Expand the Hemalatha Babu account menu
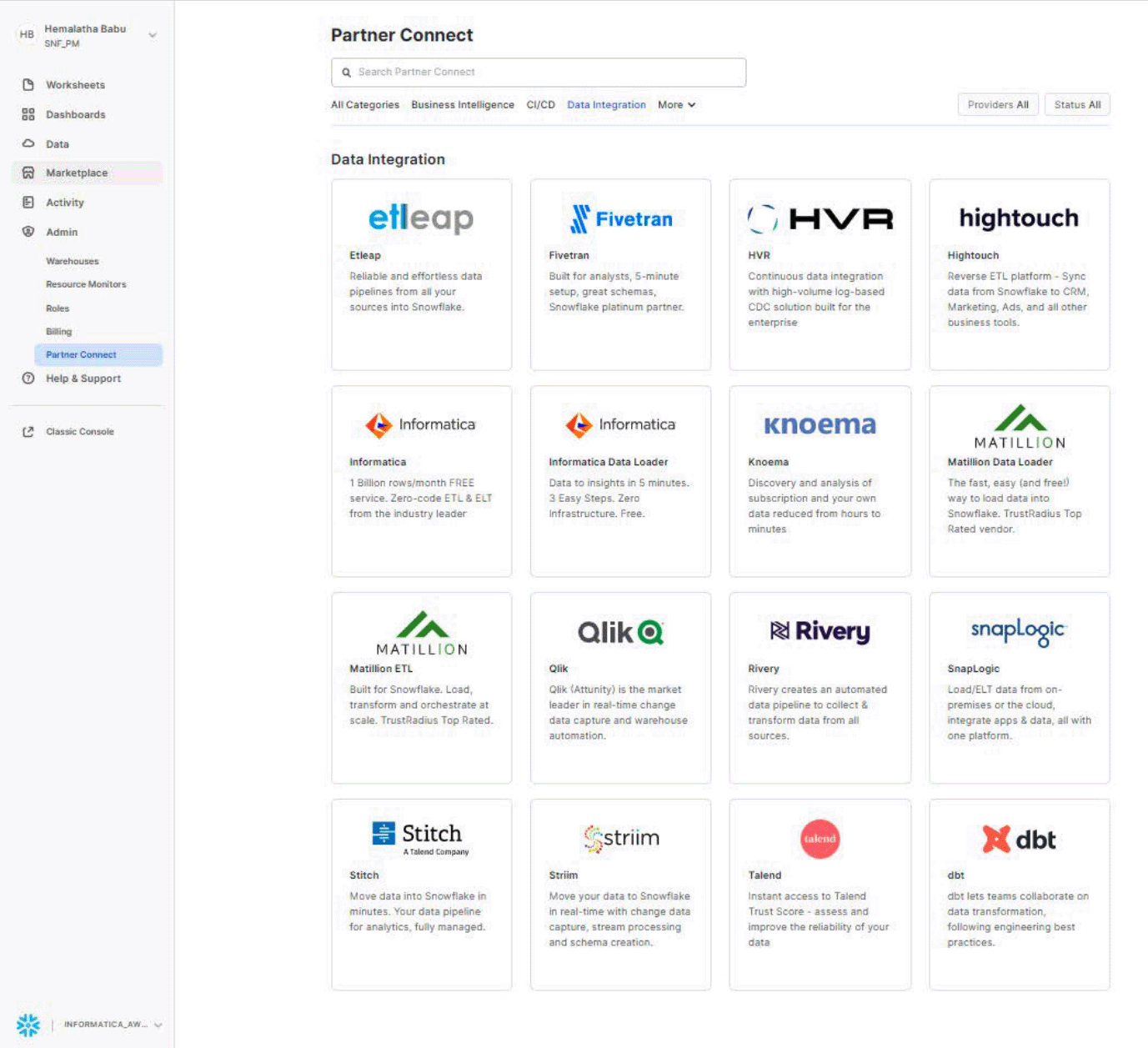 (x=153, y=35)
